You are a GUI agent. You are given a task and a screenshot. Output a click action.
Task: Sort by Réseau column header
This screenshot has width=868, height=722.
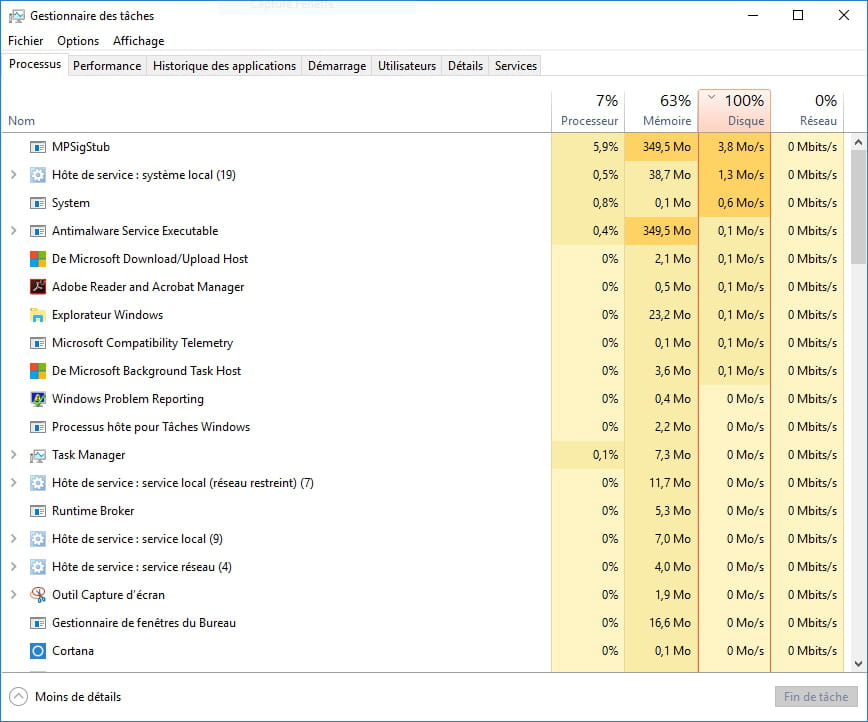coord(808,111)
